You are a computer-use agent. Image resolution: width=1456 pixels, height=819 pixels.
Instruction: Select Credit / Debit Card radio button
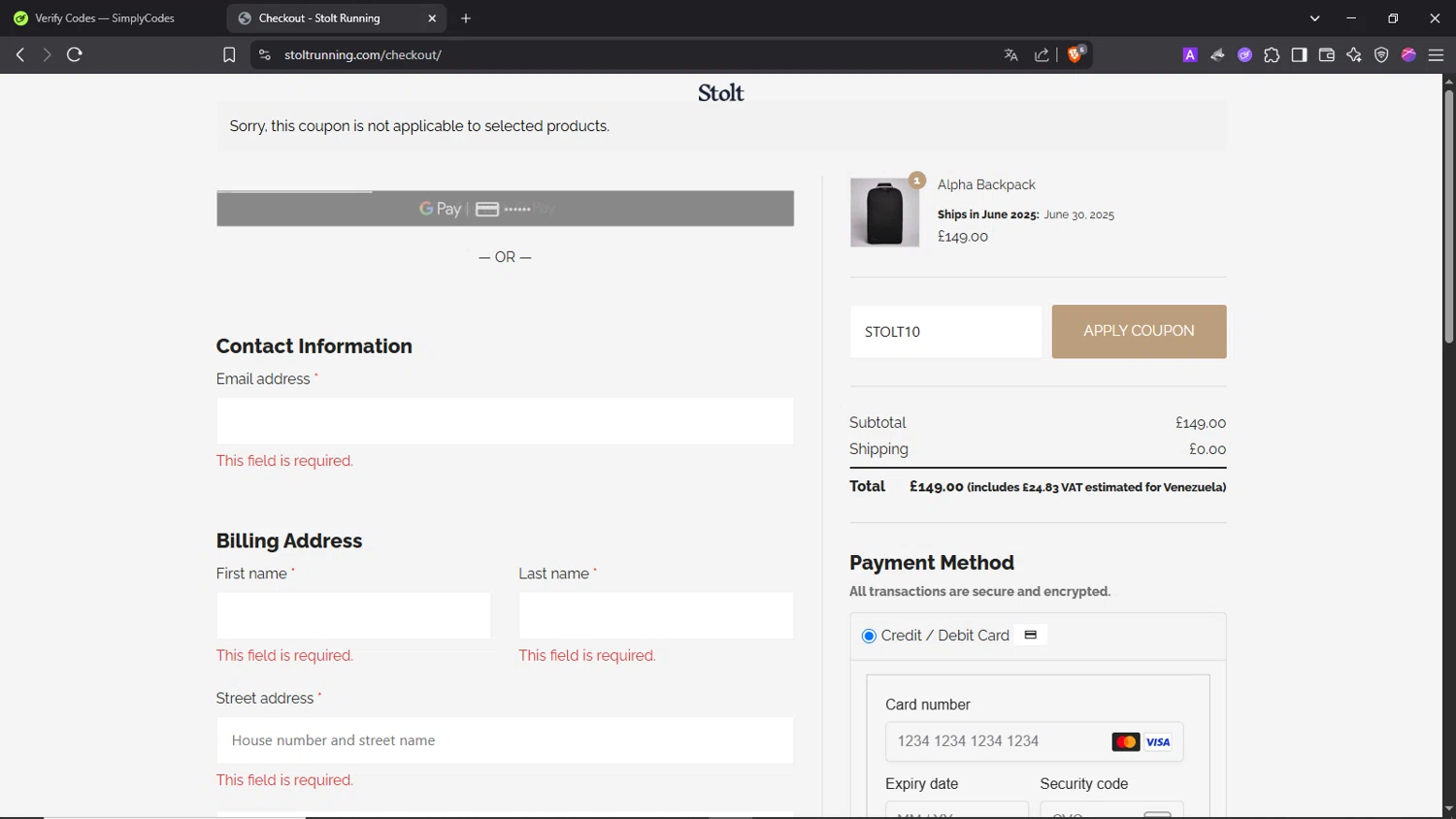pyautogui.click(x=869, y=637)
